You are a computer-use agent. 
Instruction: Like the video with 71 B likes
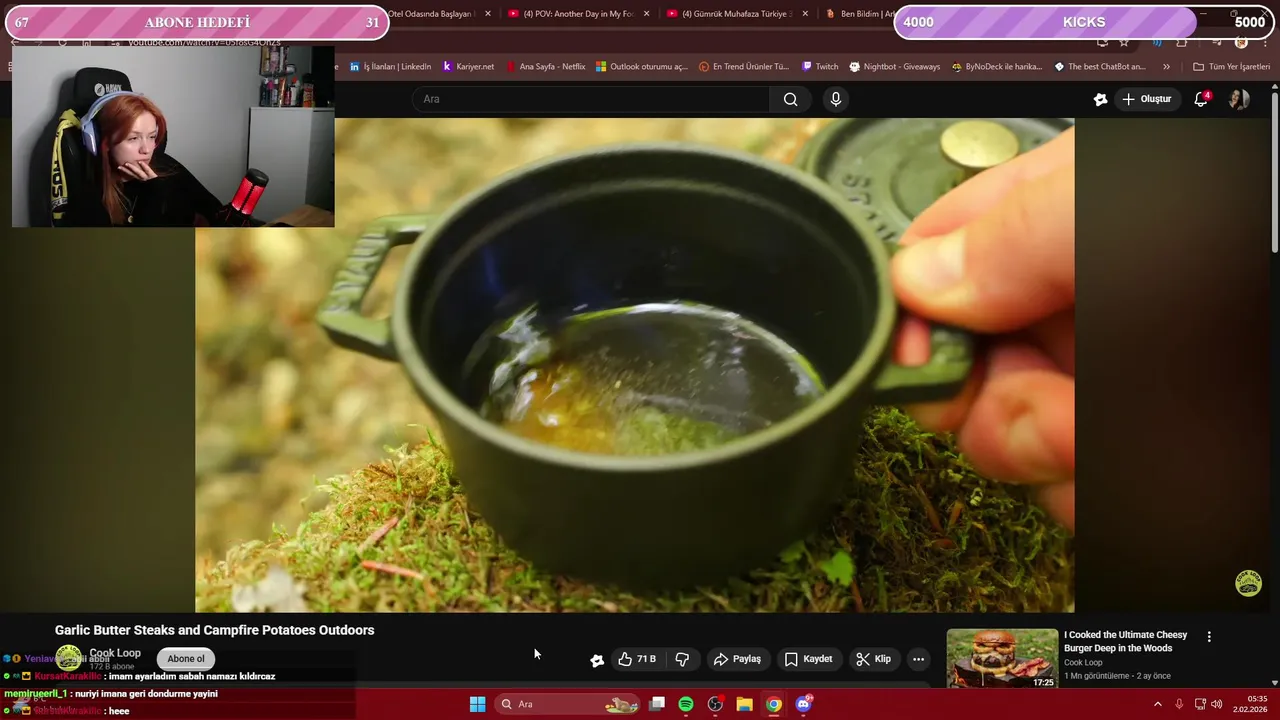[x=636, y=659]
